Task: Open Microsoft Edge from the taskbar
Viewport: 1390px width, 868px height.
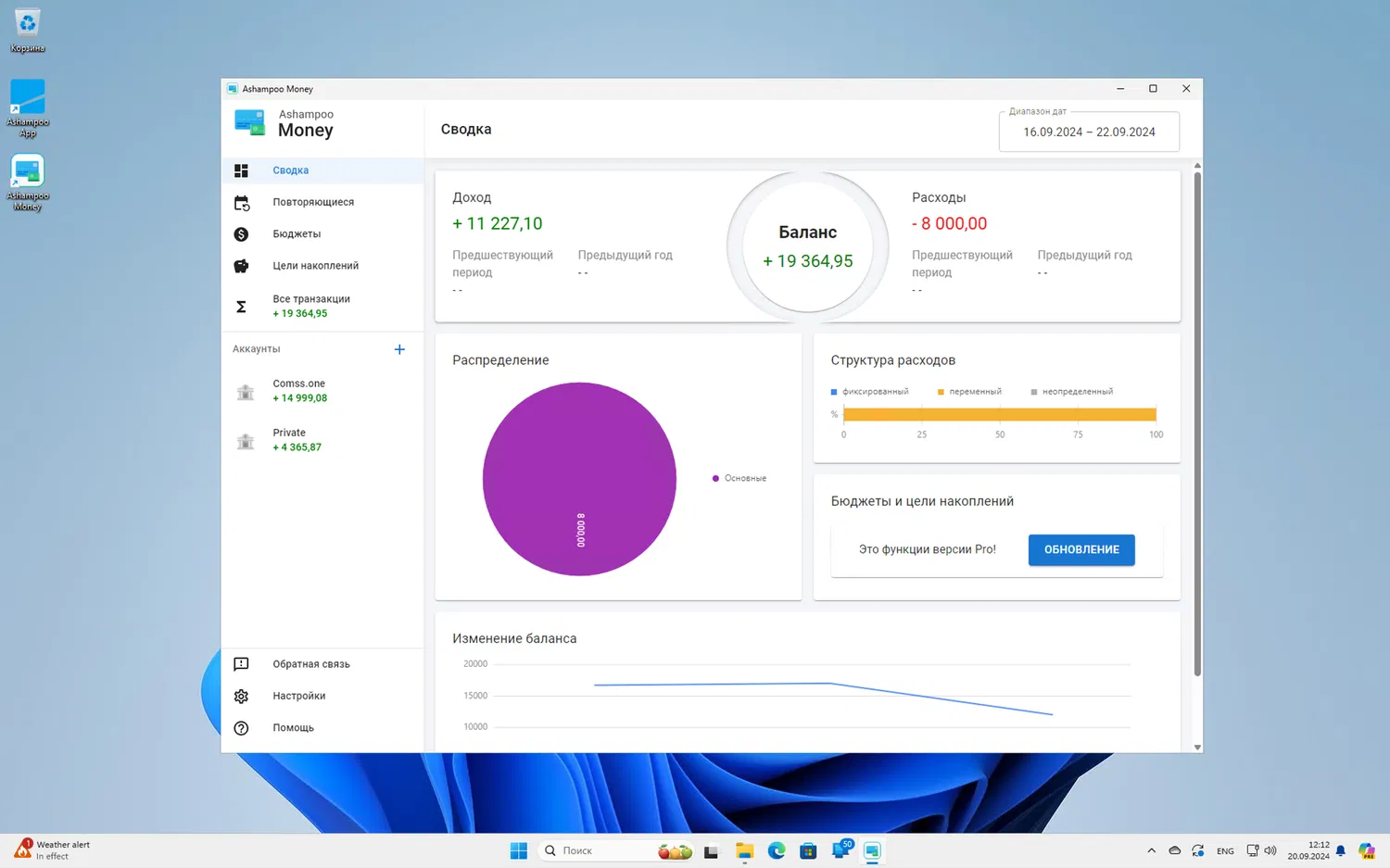Action: coord(777,850)
